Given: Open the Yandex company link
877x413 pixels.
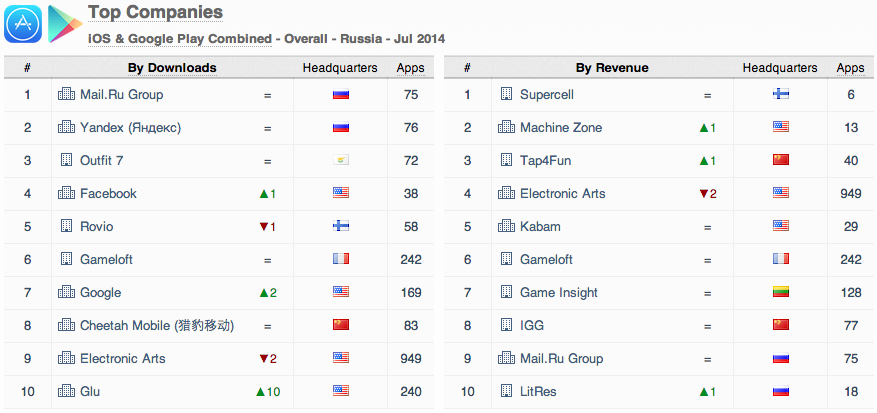Looking at the screenshot, I should 130,128.
